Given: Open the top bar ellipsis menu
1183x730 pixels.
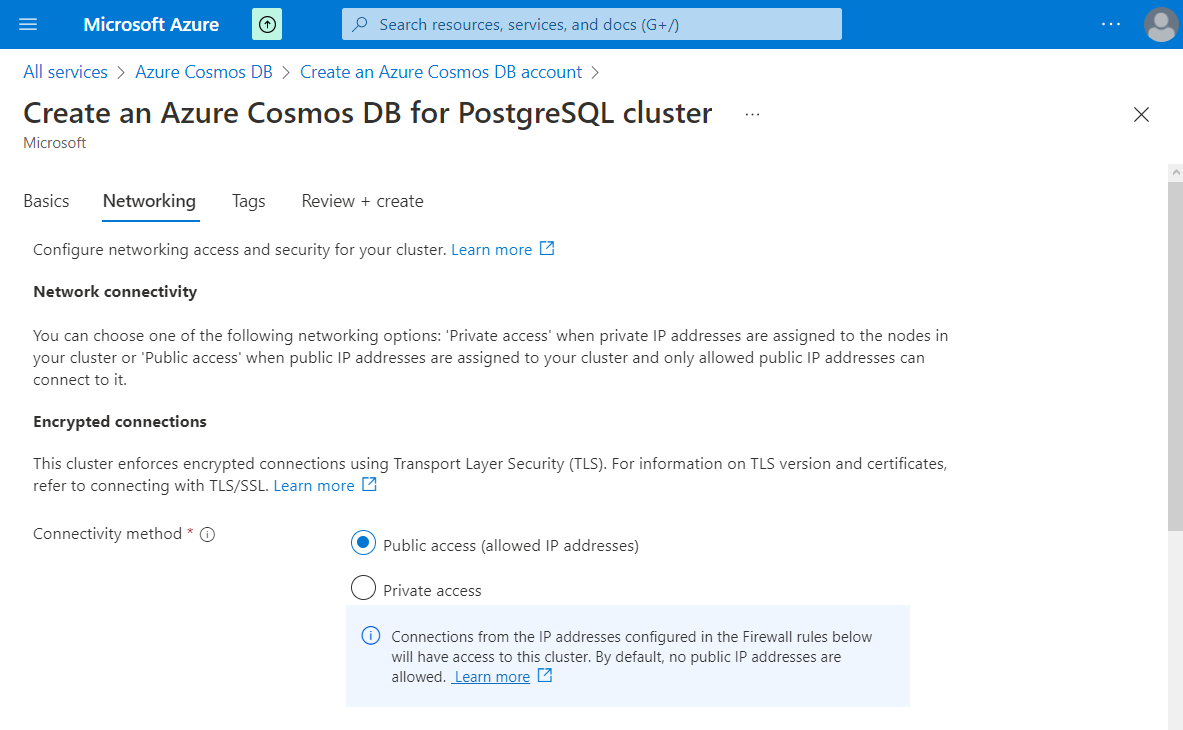Looking at the screenshot, I should (x=1111, y=24).
